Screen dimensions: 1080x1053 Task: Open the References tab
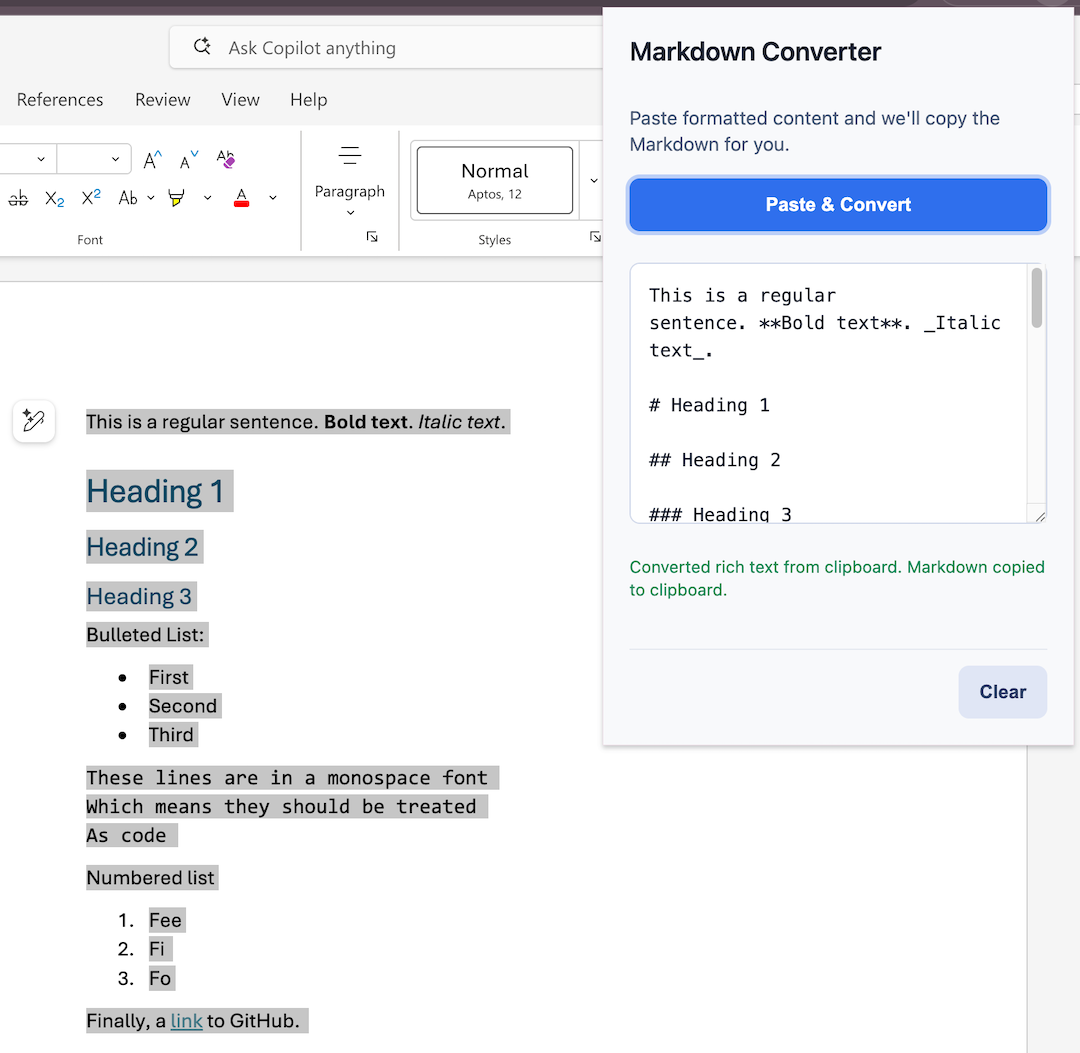pyautogui.click(x=60, y=100)
